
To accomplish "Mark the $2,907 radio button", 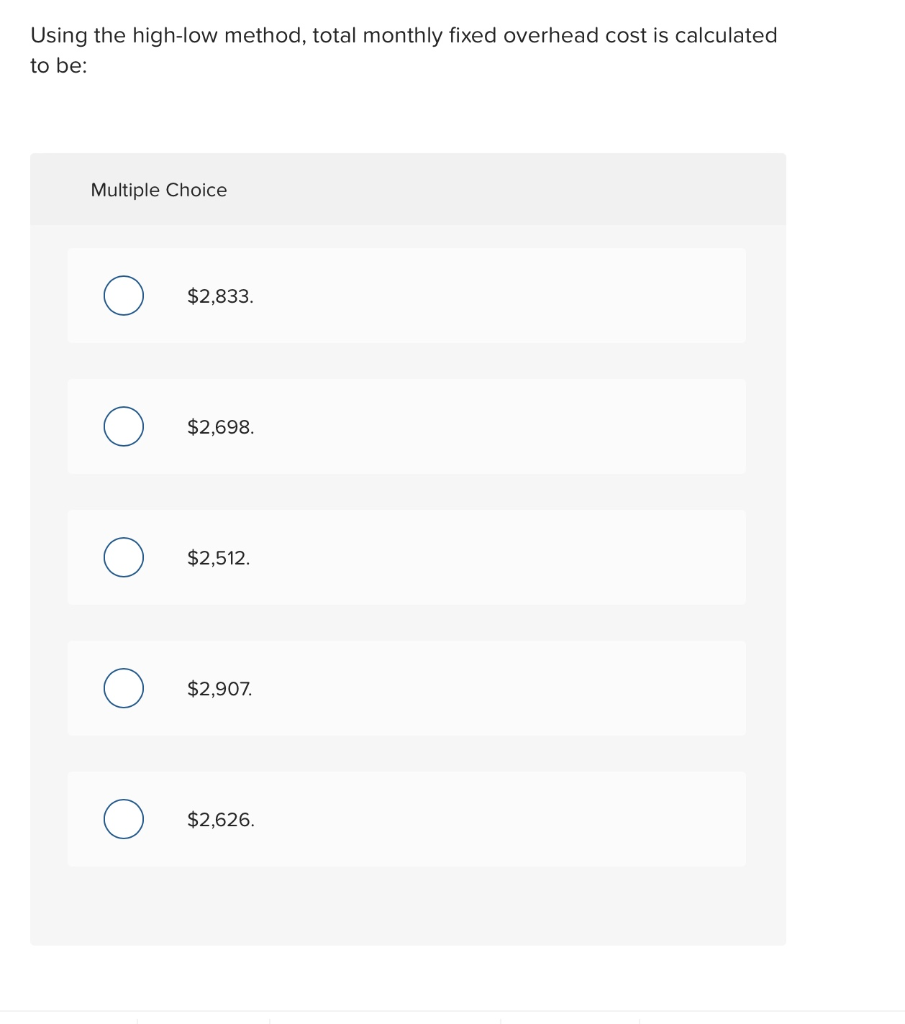I will [x=123, y=688].
